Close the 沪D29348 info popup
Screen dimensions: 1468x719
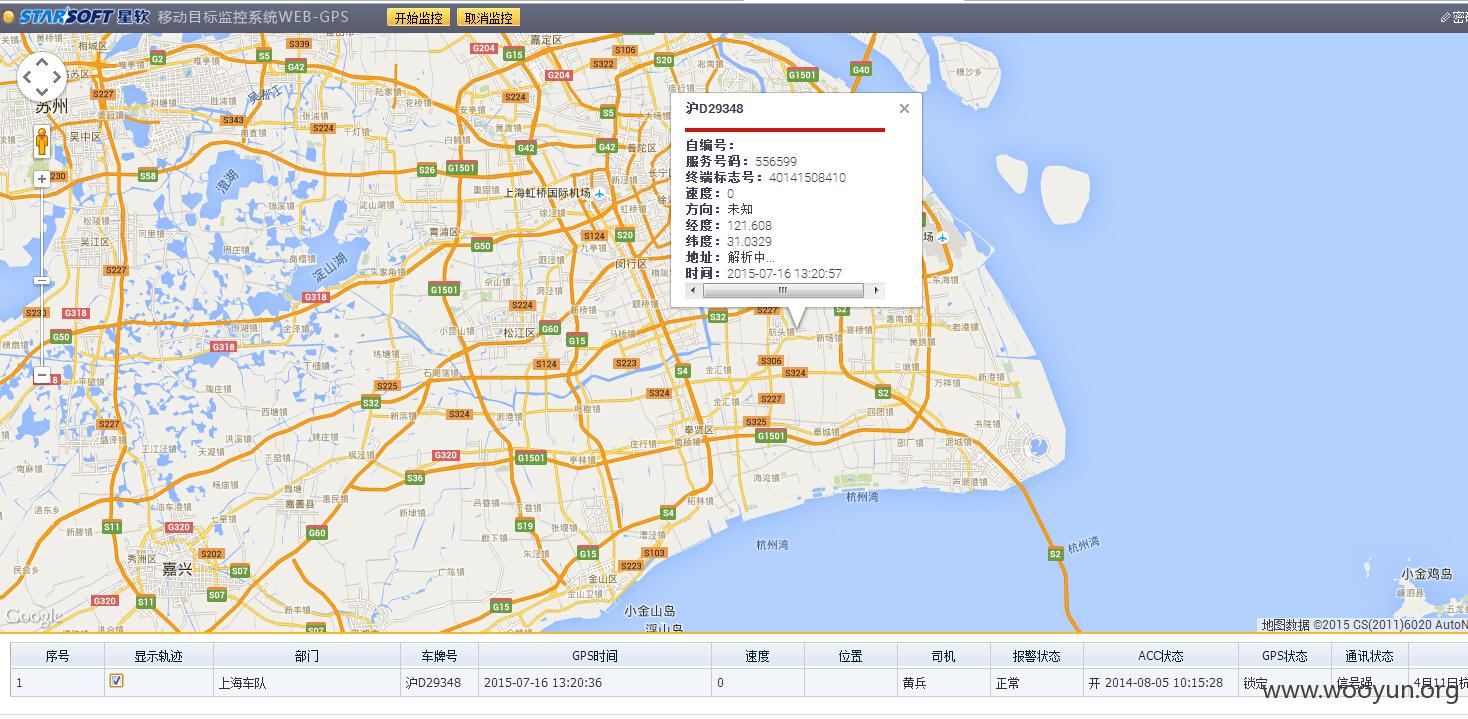tap(904, 109)
